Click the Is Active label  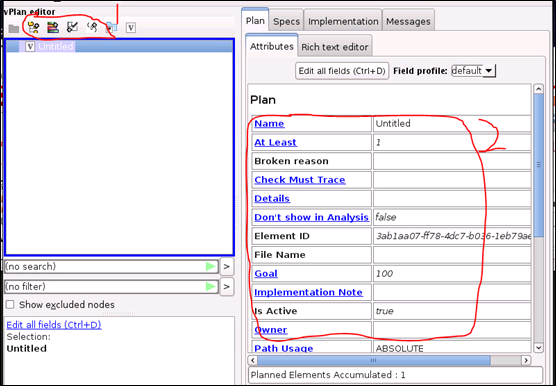click(x=276, y=311)
